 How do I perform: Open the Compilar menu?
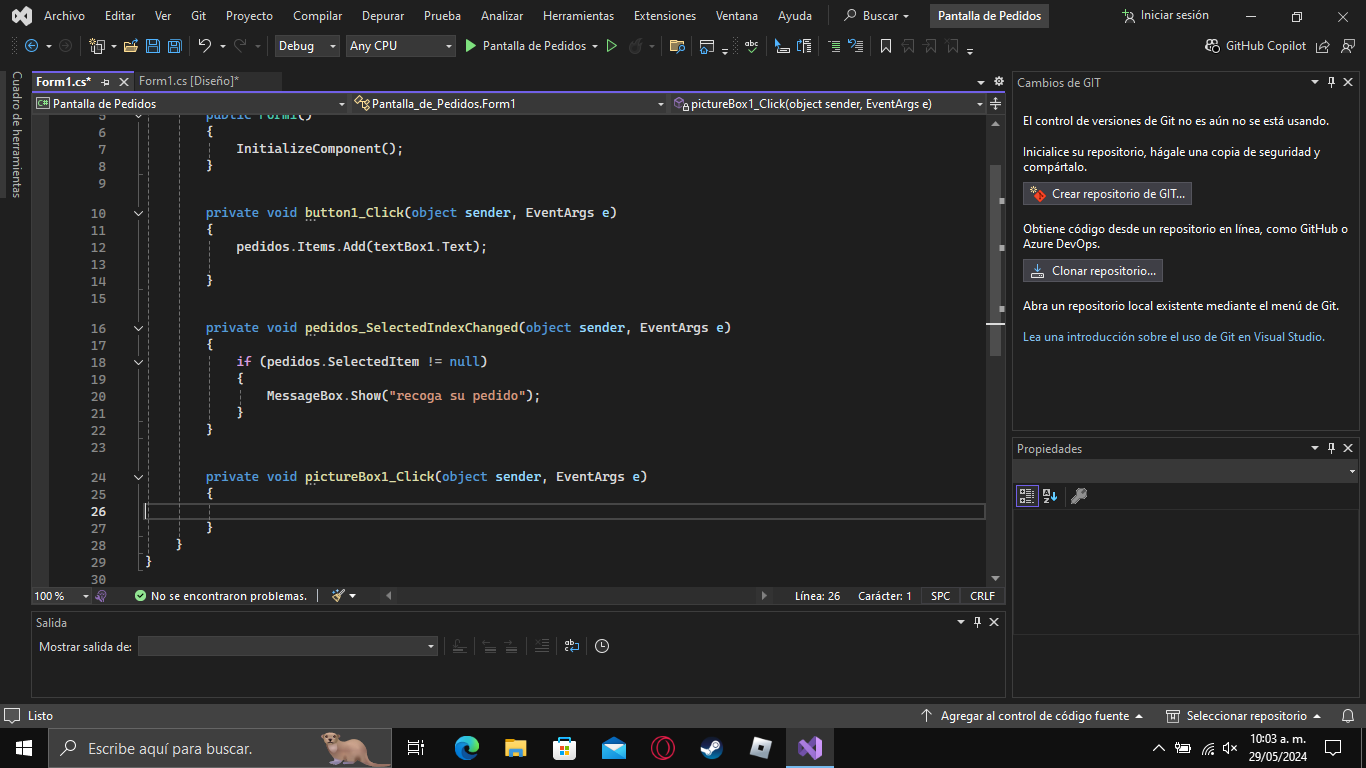click(x=317, y=16)
